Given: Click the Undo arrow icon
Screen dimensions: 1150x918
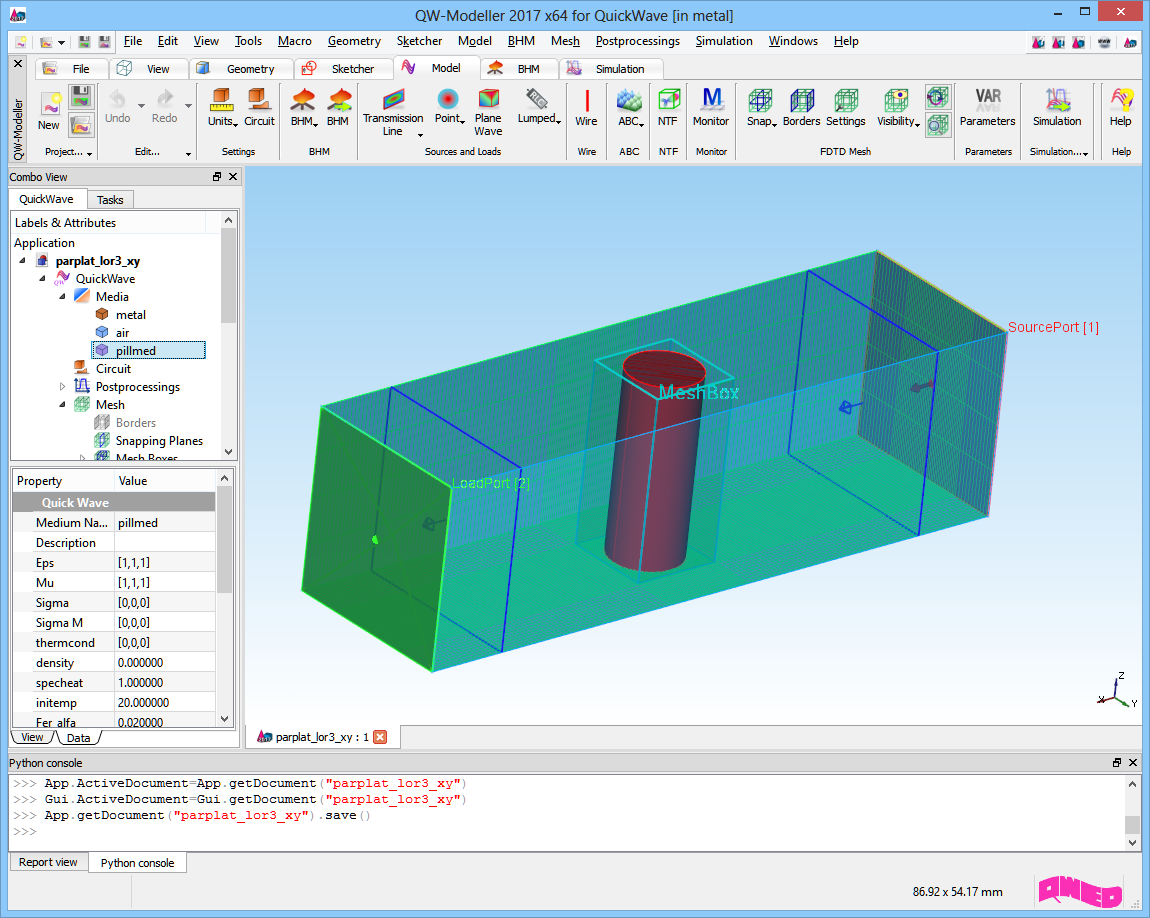Looking at the screenshot, I should 117,98.
